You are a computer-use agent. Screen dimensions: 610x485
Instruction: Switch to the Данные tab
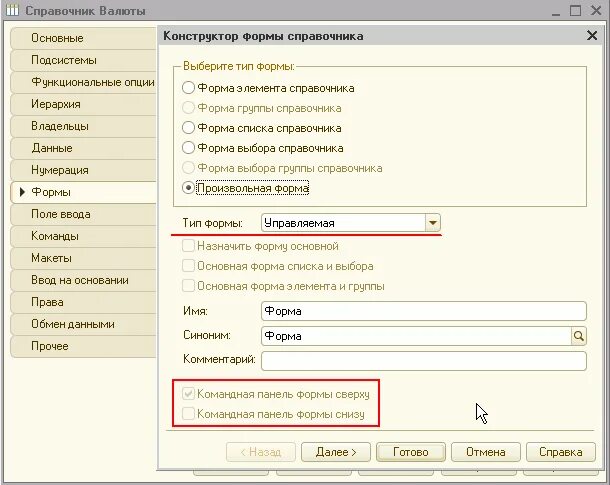coord(83,148)
